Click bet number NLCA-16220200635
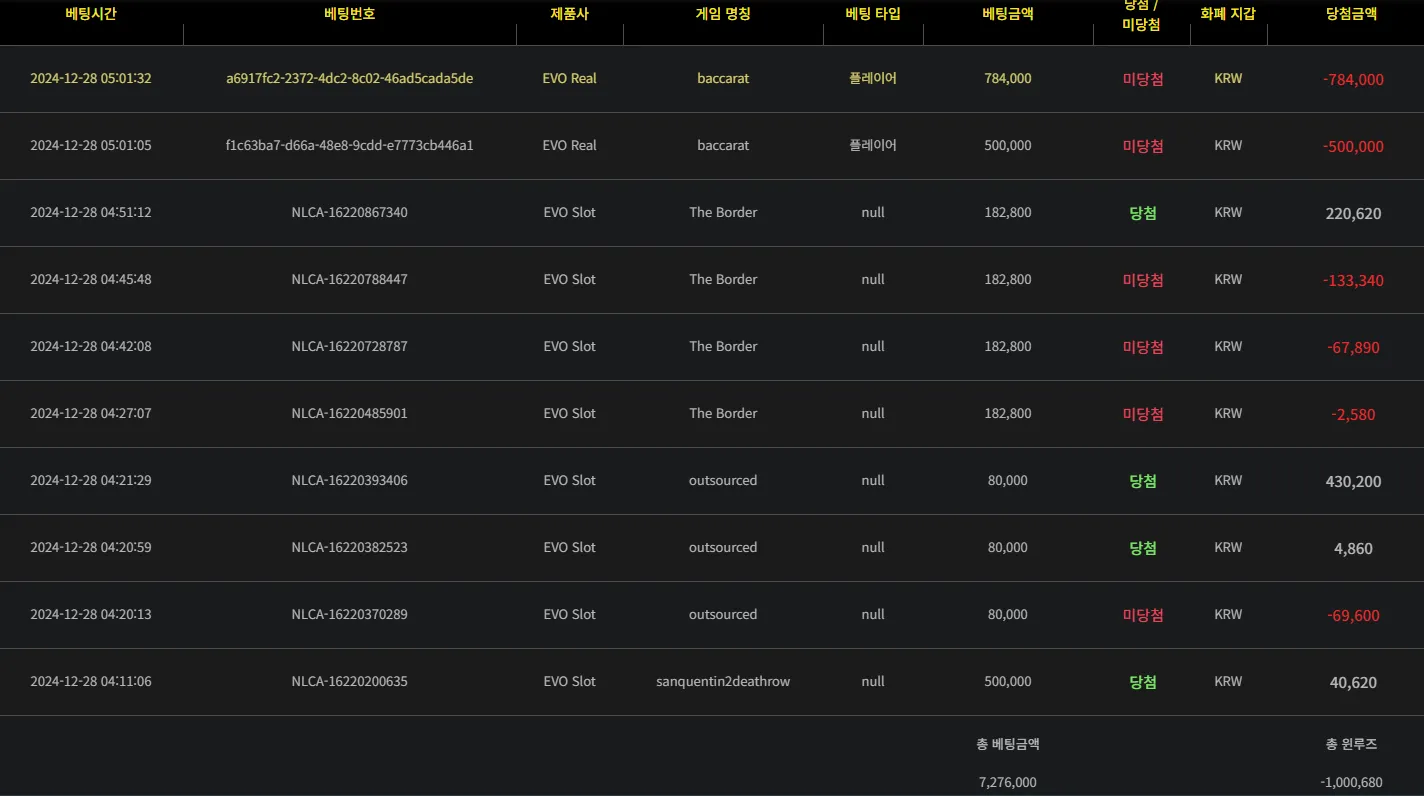 click(x=350, y=681)
